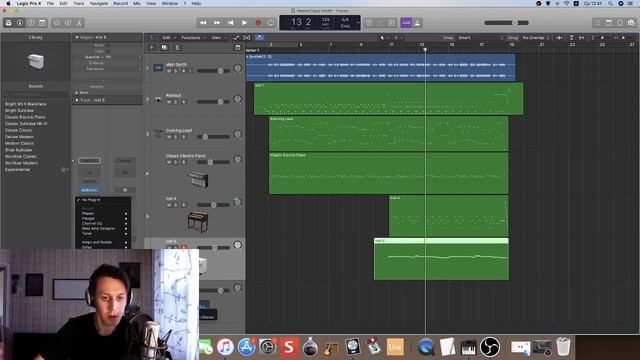This screenshot has width=640, height=360.
Task: Toggle the Flex show/hide button
Action: [247, 38]
